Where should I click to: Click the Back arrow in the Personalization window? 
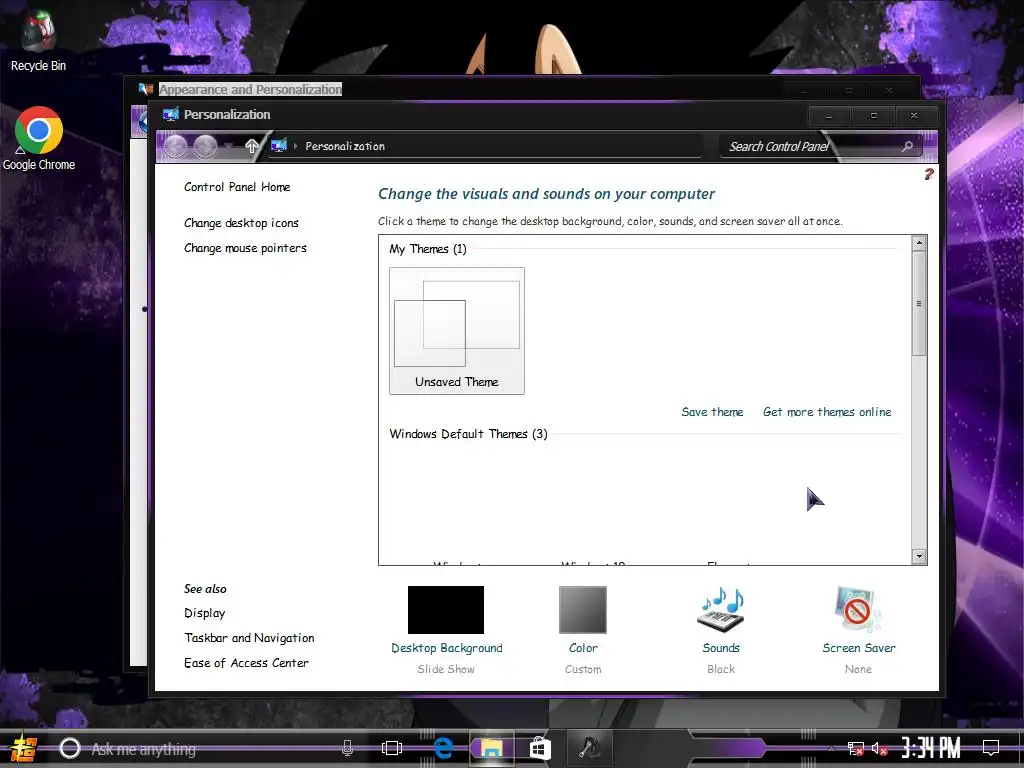tap(176, 146)
